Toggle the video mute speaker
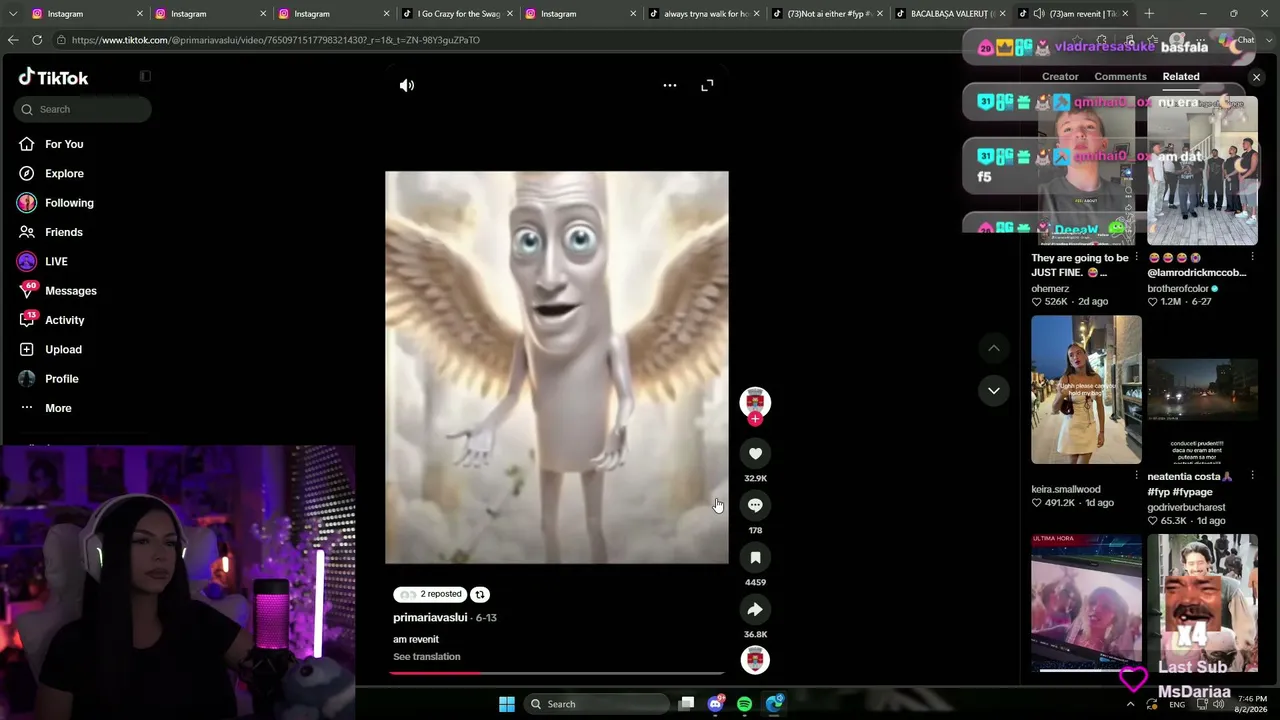 pos(407,85)
